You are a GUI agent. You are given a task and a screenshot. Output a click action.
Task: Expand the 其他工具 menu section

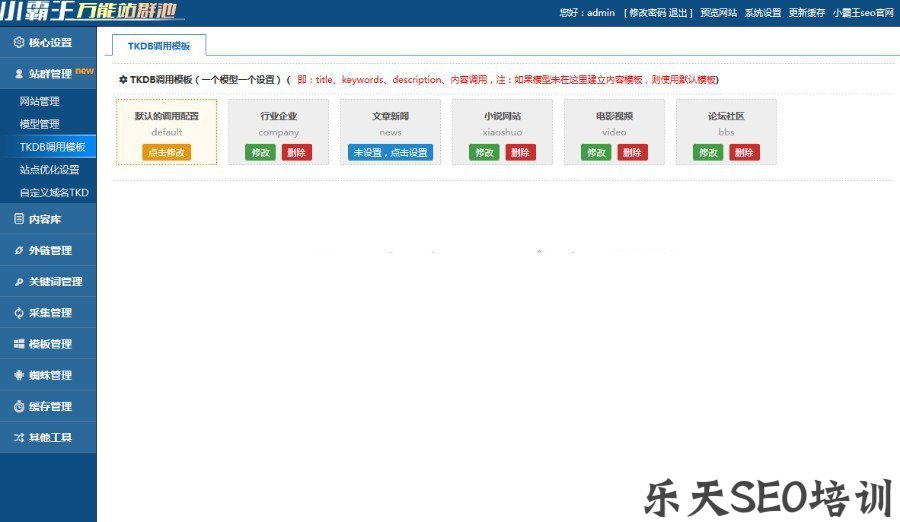(48, 437)
